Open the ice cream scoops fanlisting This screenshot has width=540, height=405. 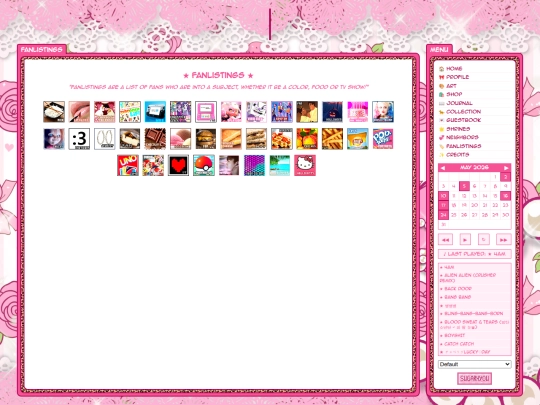(x=180, y=139)
